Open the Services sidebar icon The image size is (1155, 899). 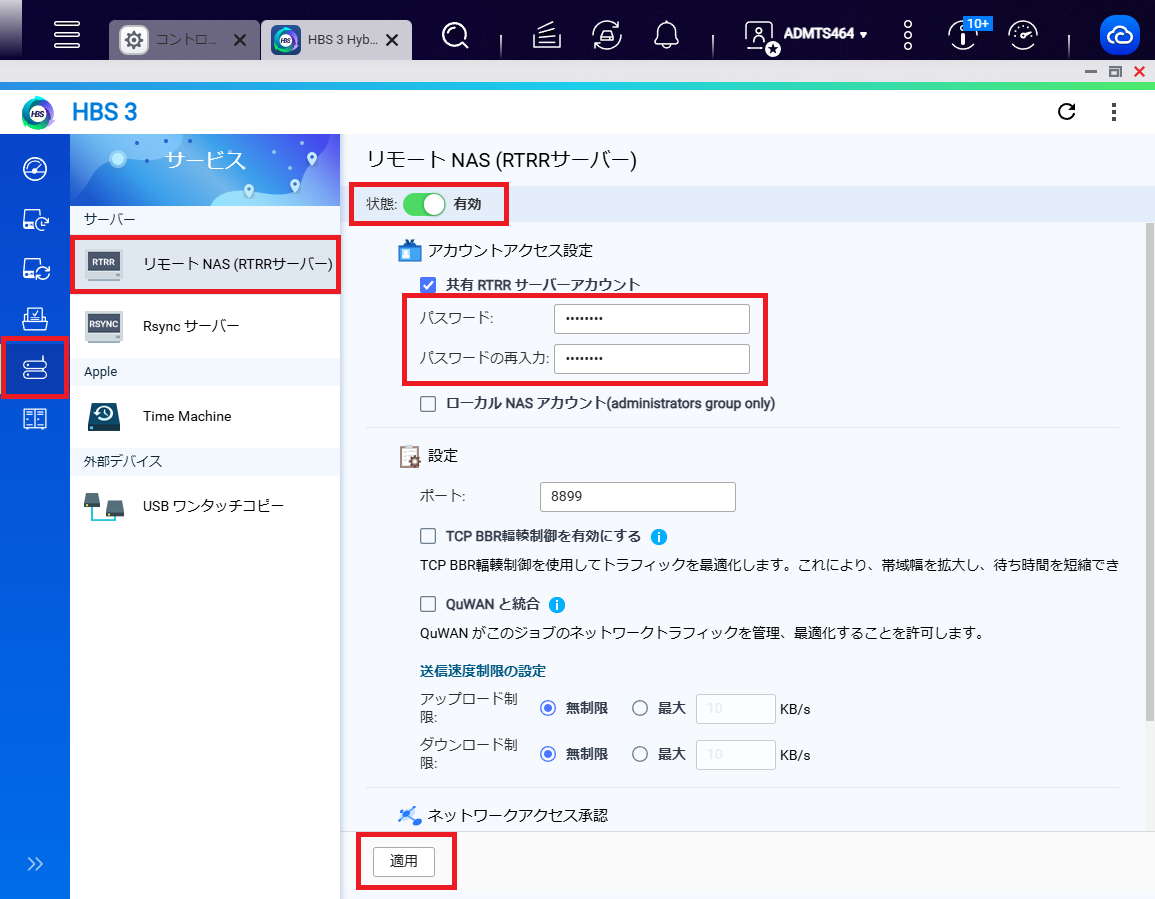pos(35,368)
